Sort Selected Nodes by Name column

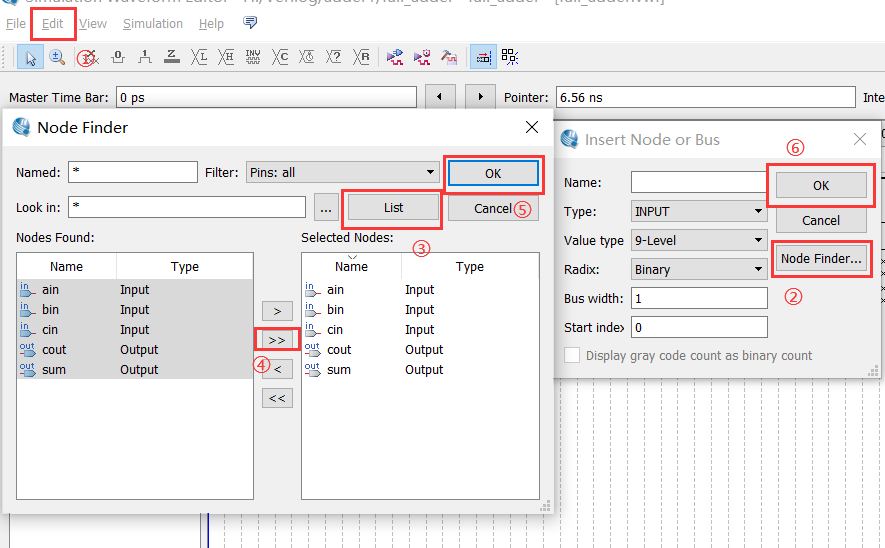[352, 266]
